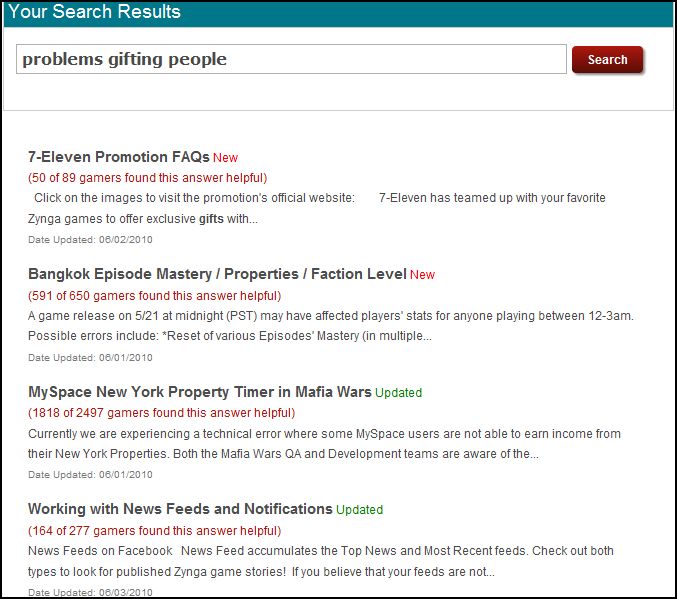The image size is (677, 599).
Task: Click snippet 'types to look for published Zynga game stories!'
Action: (157, 572)
